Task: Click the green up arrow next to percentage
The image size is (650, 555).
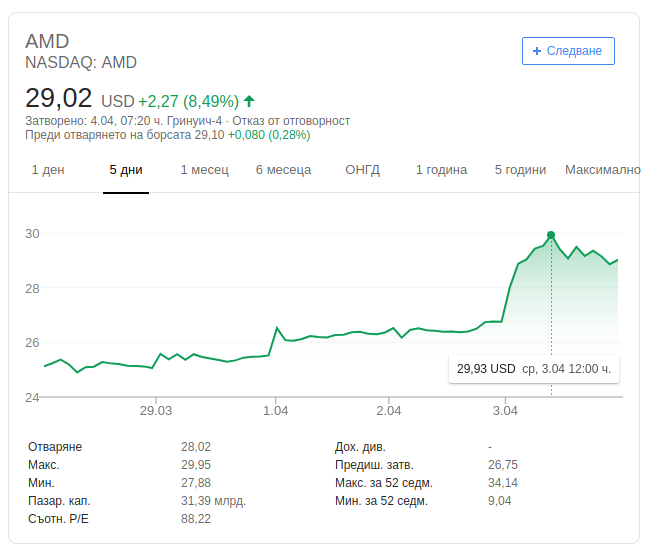Action: click(249, 101)
